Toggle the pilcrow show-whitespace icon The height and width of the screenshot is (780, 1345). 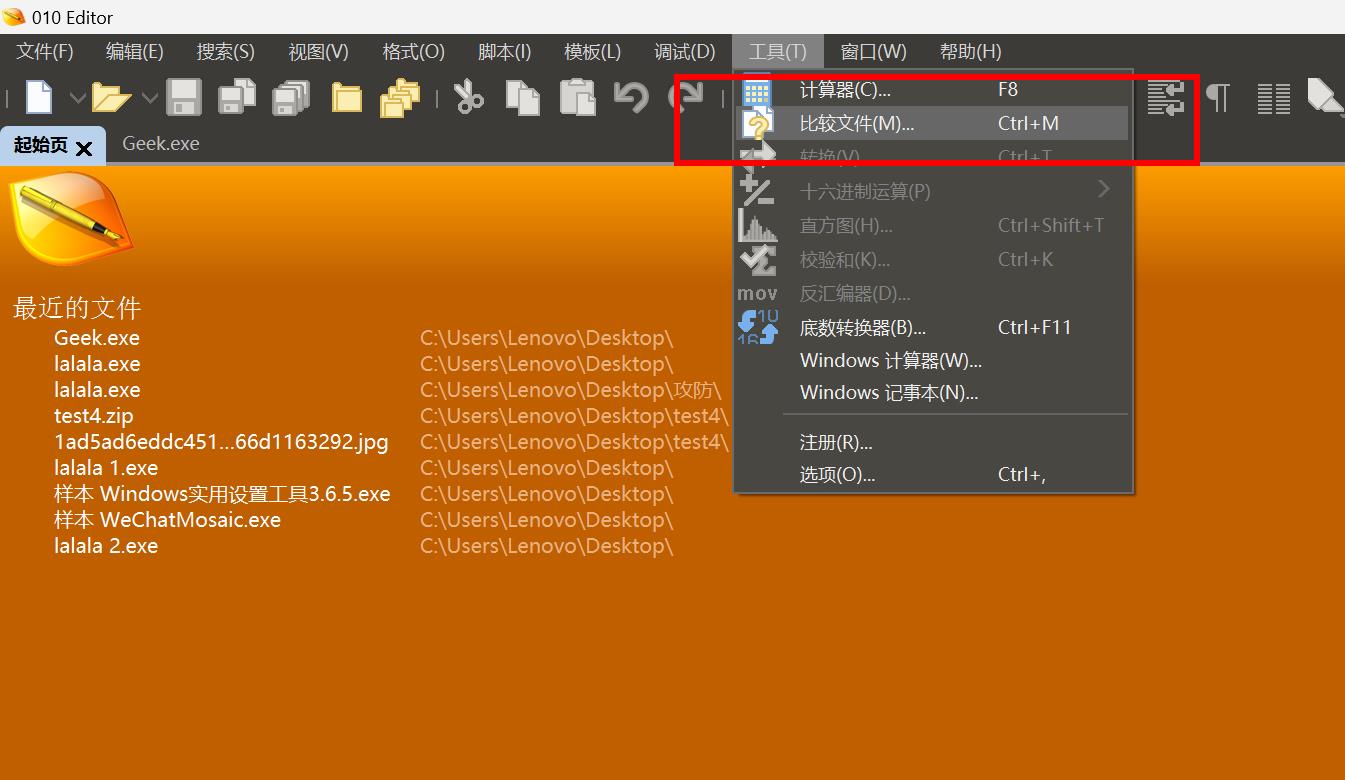coord(1218,97)
